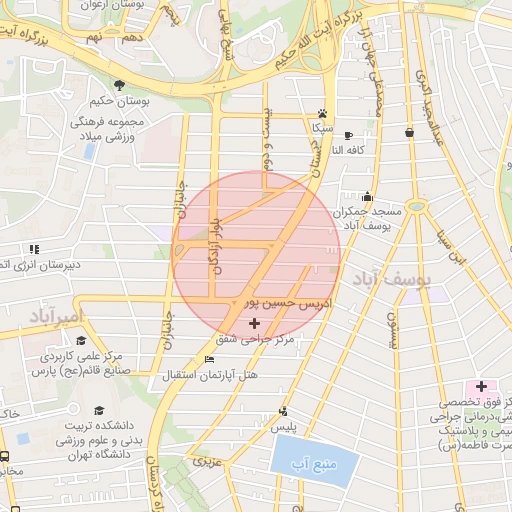Click the ادریس حسین پور street label

289,304
